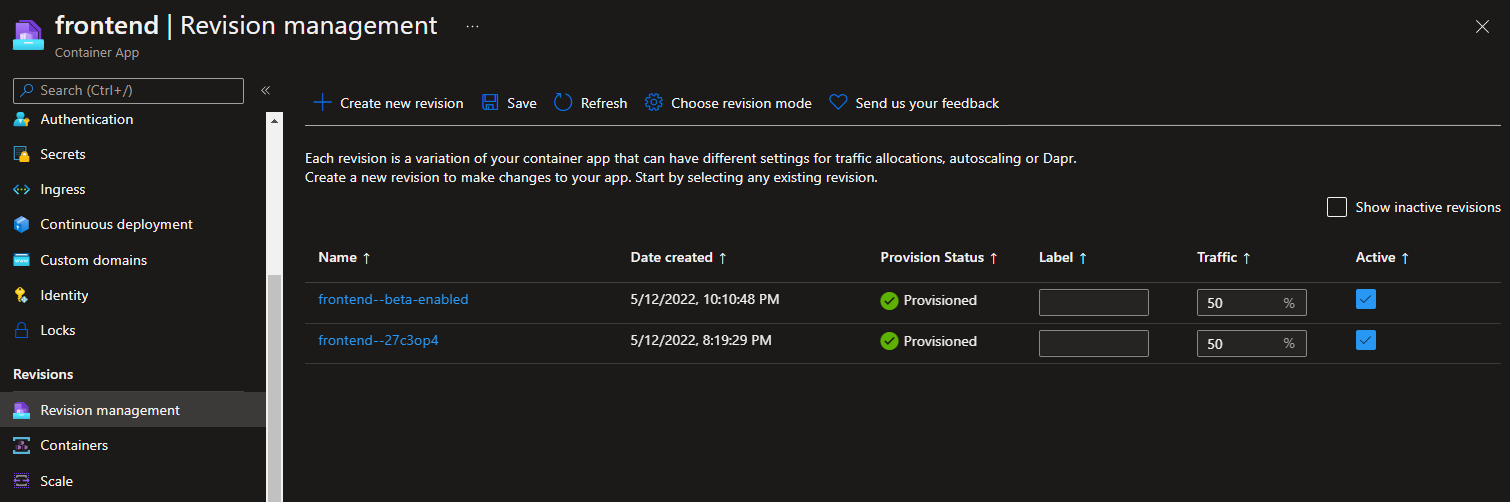Sort by Label column
This screenshot has width=1510, height=502.
coord(1063,258)
